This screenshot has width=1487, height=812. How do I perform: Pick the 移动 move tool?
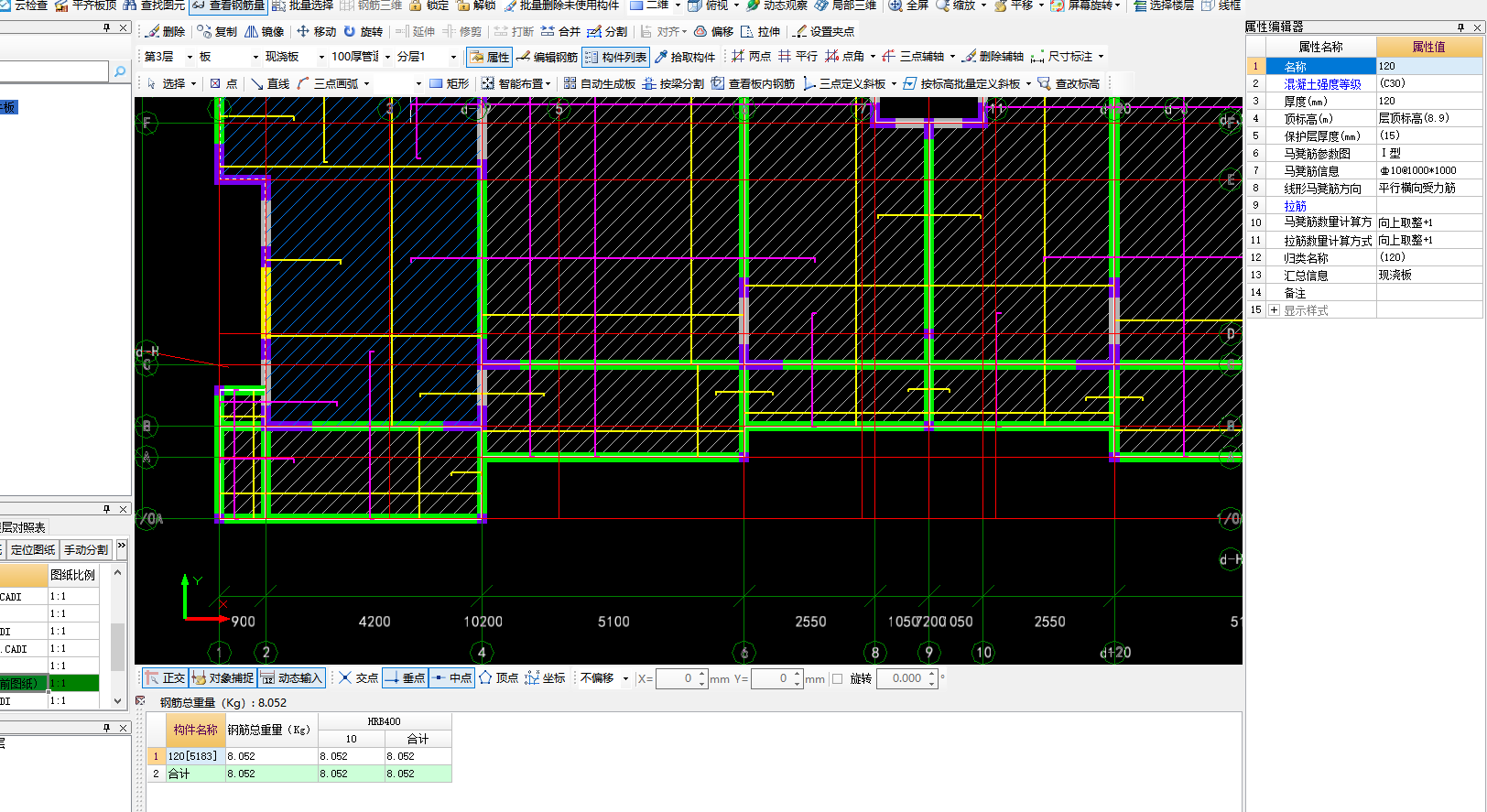[x=316, y=31]
